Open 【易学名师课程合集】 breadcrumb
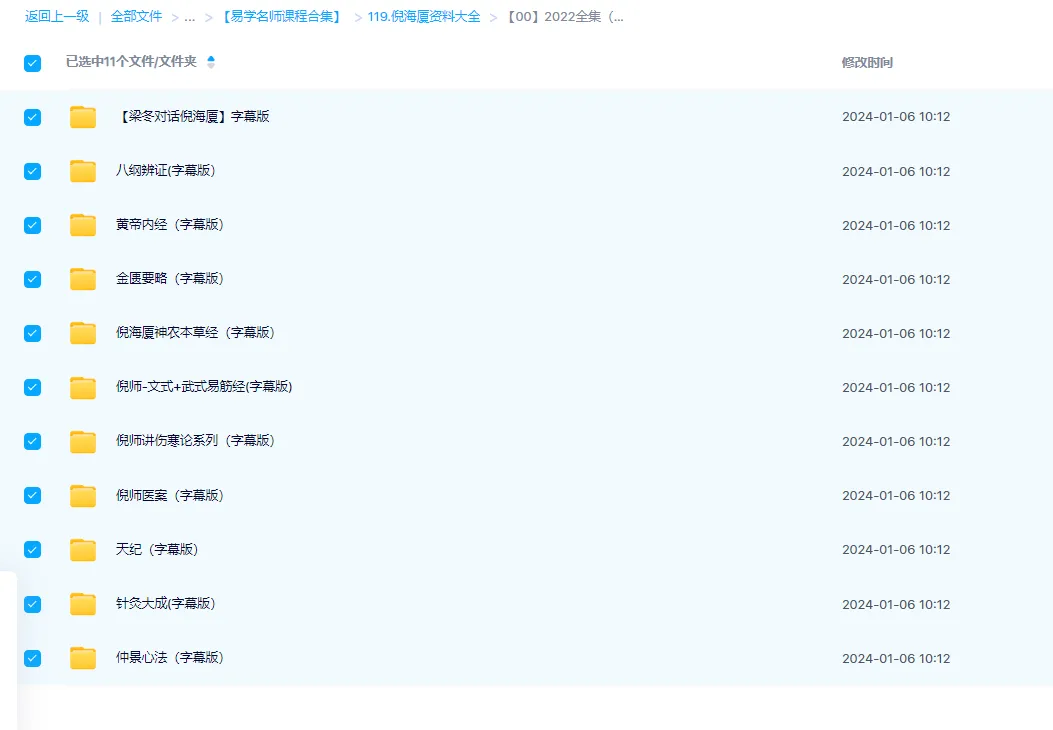This screenshot has height=730, width=1053. click(282, 16)
